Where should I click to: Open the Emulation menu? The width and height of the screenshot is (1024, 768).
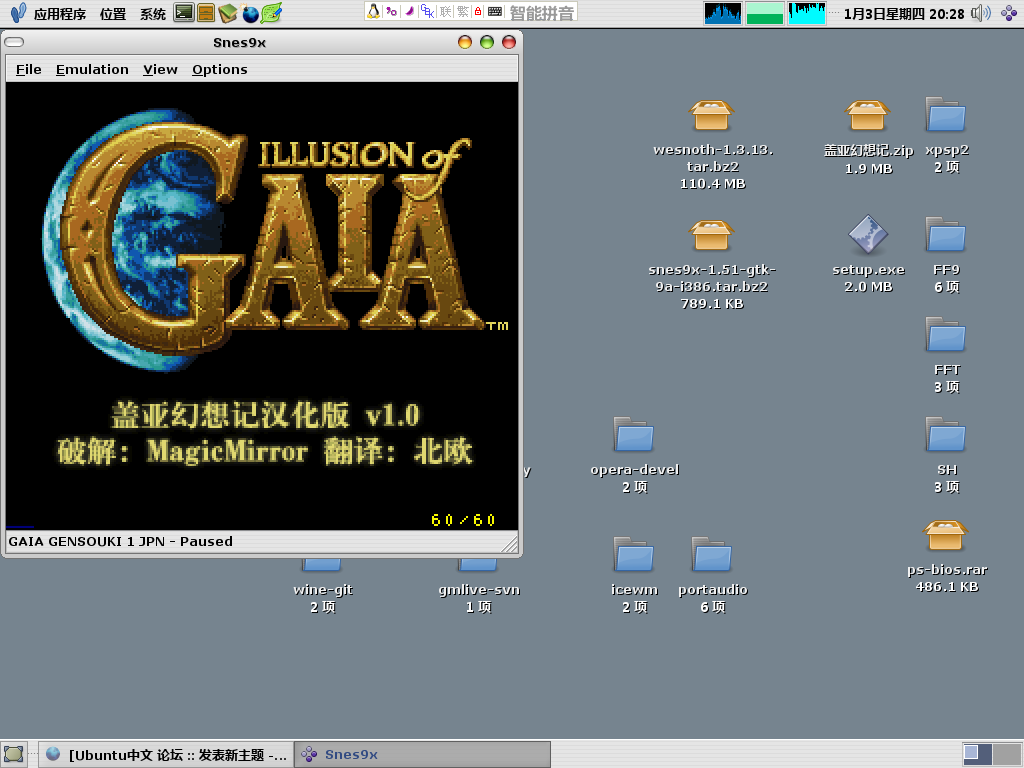click(92, 69)
